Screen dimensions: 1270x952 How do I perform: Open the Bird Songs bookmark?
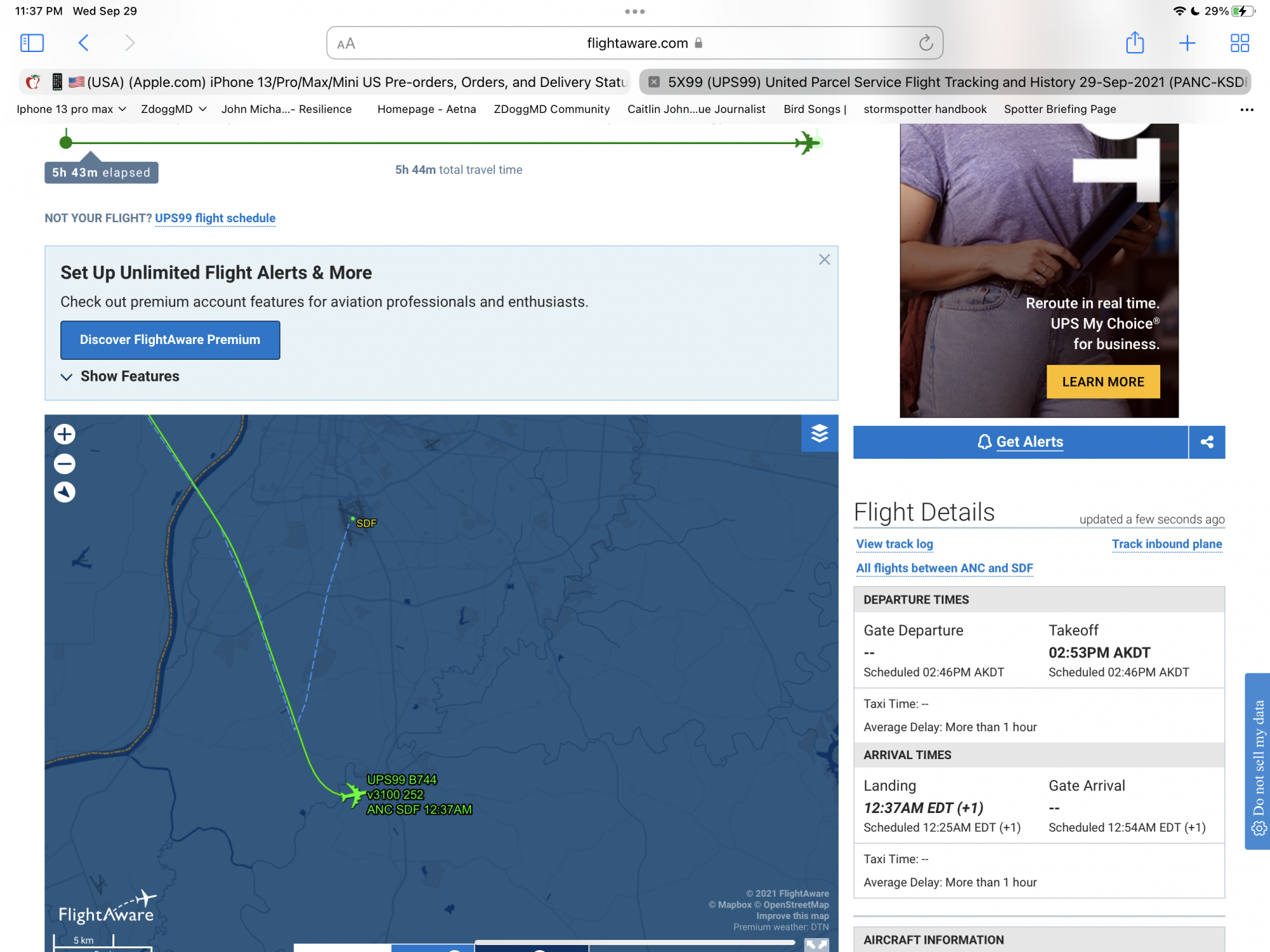click(x=815, y=109)
